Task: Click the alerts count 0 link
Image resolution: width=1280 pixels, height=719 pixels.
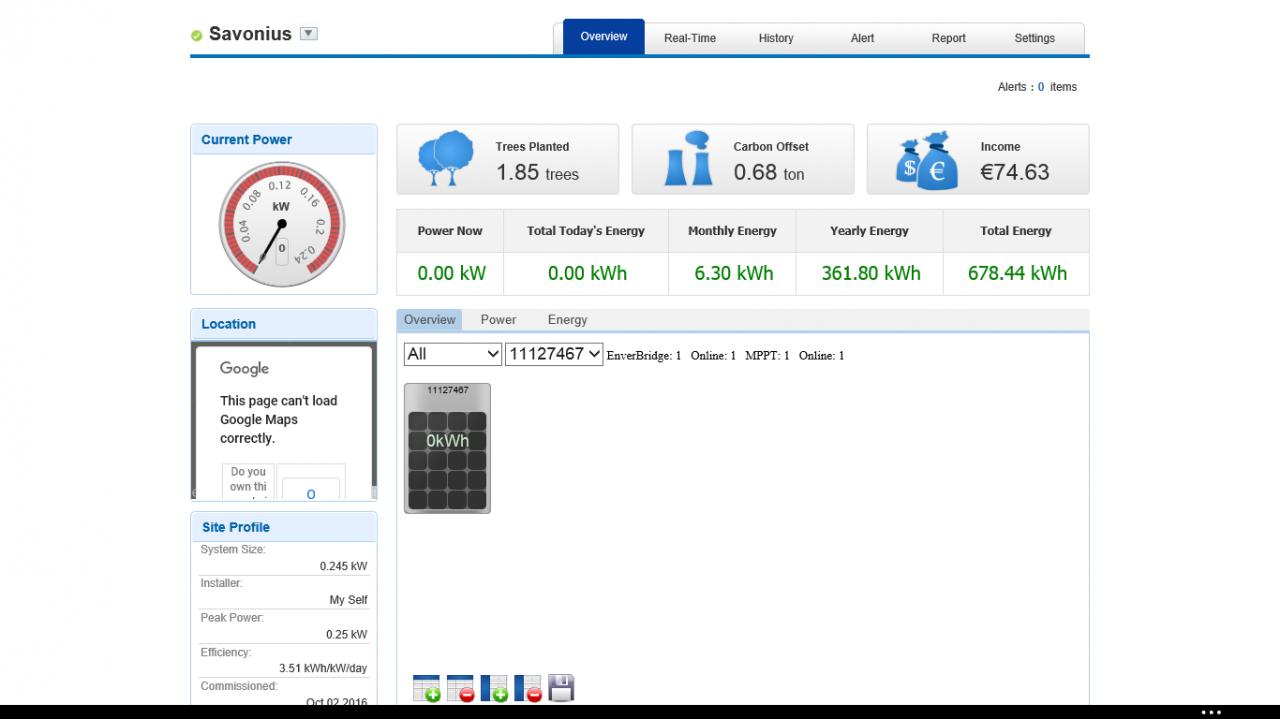Action: pos(1041,87)
